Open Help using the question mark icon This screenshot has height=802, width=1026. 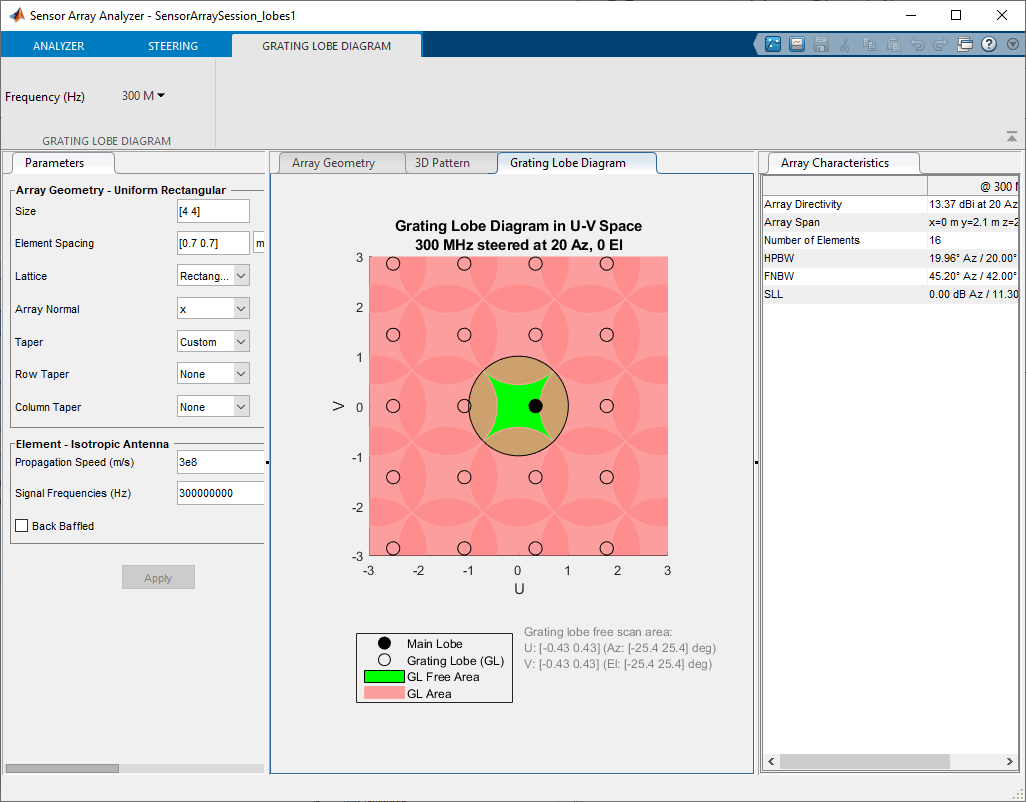click(988, 44)
